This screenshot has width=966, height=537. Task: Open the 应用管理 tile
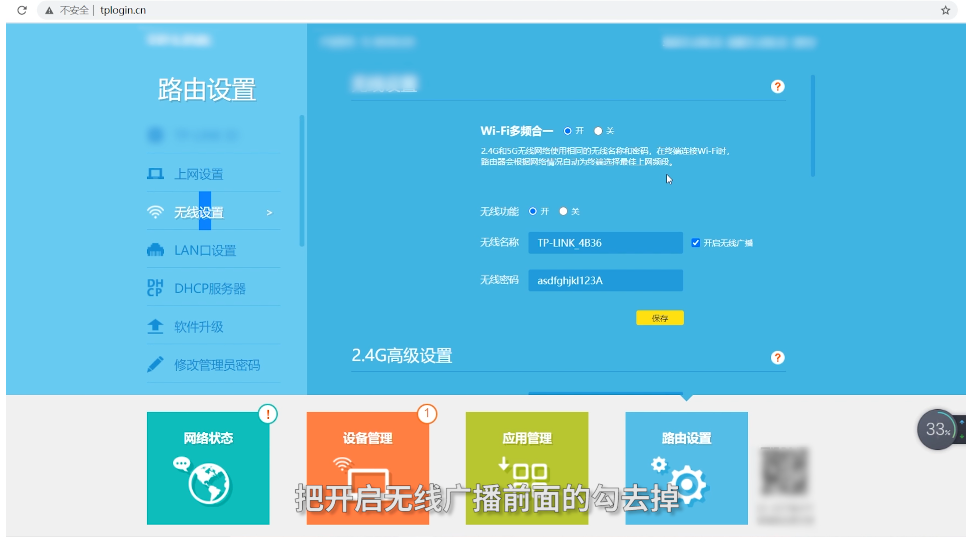coord(526,468)
